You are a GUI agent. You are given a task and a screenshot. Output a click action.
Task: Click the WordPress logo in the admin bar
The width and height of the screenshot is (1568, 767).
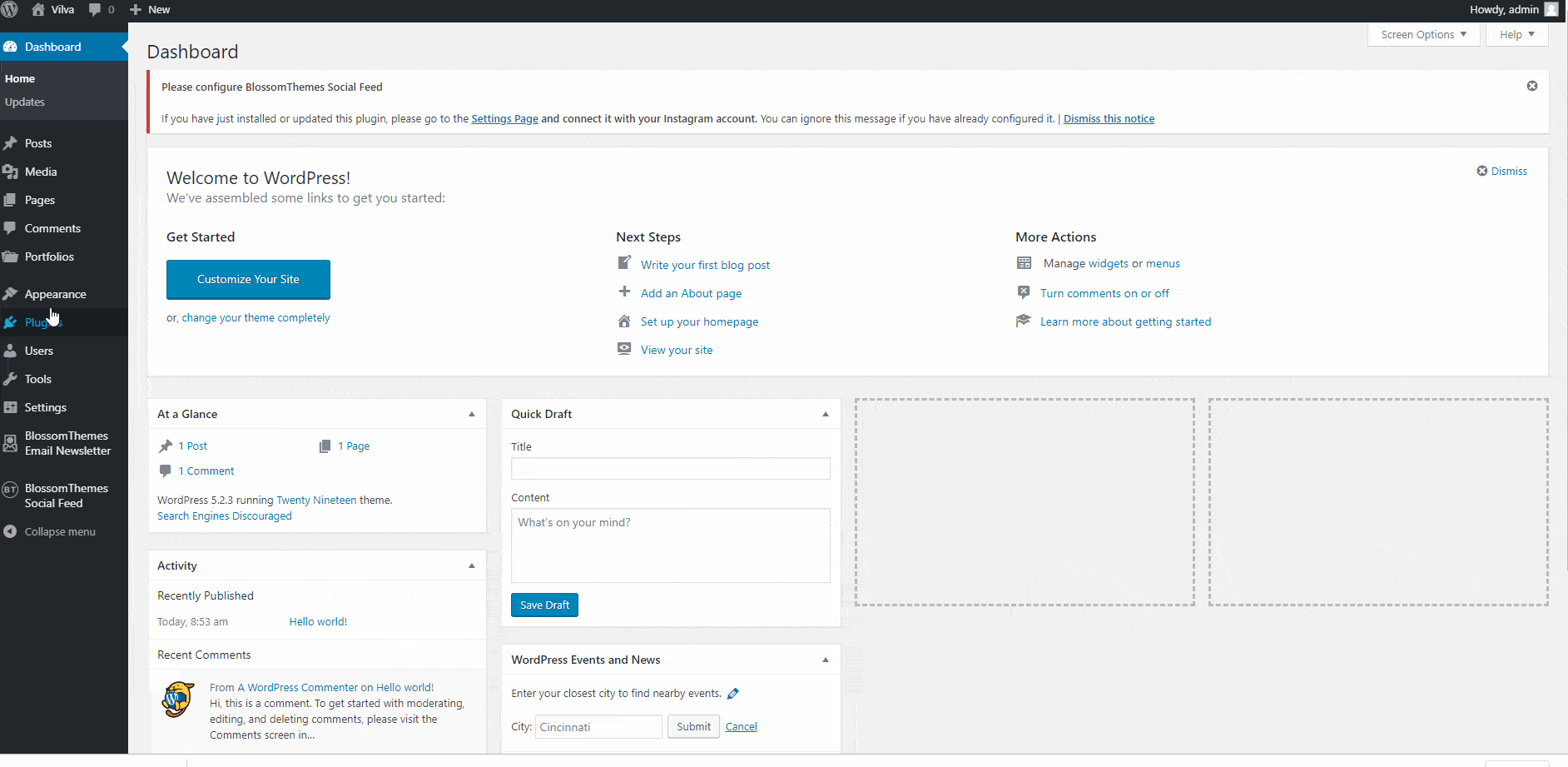pyautogui.click(x=10, y=10)
